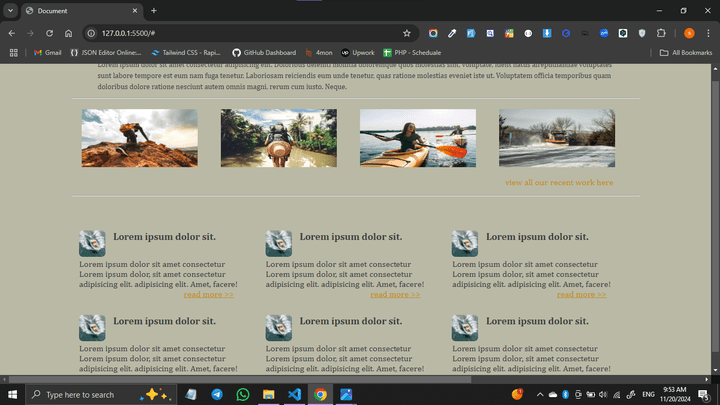
Task: Click the horizontal page scrollbar
Action: click(x=240, y=379)
